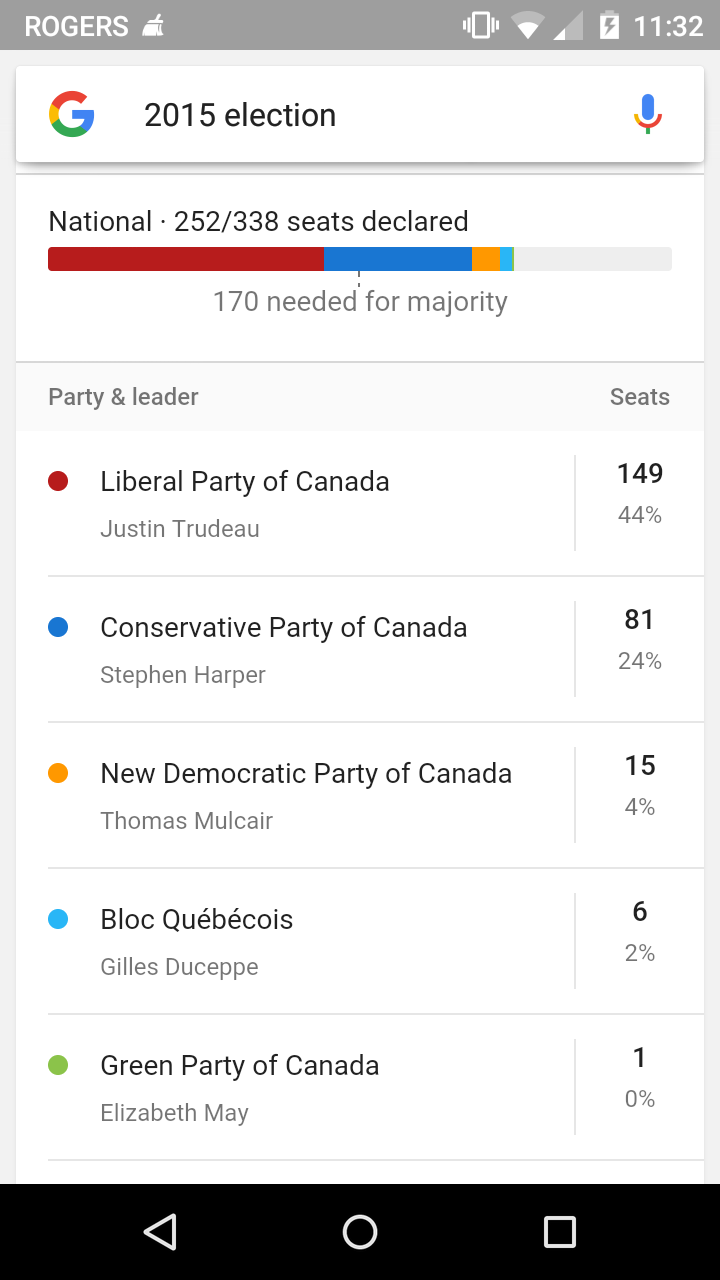The image size is (720, 1280).
Task: Tap the red Liberal Party dot
Action: click(x=58, y=481)
